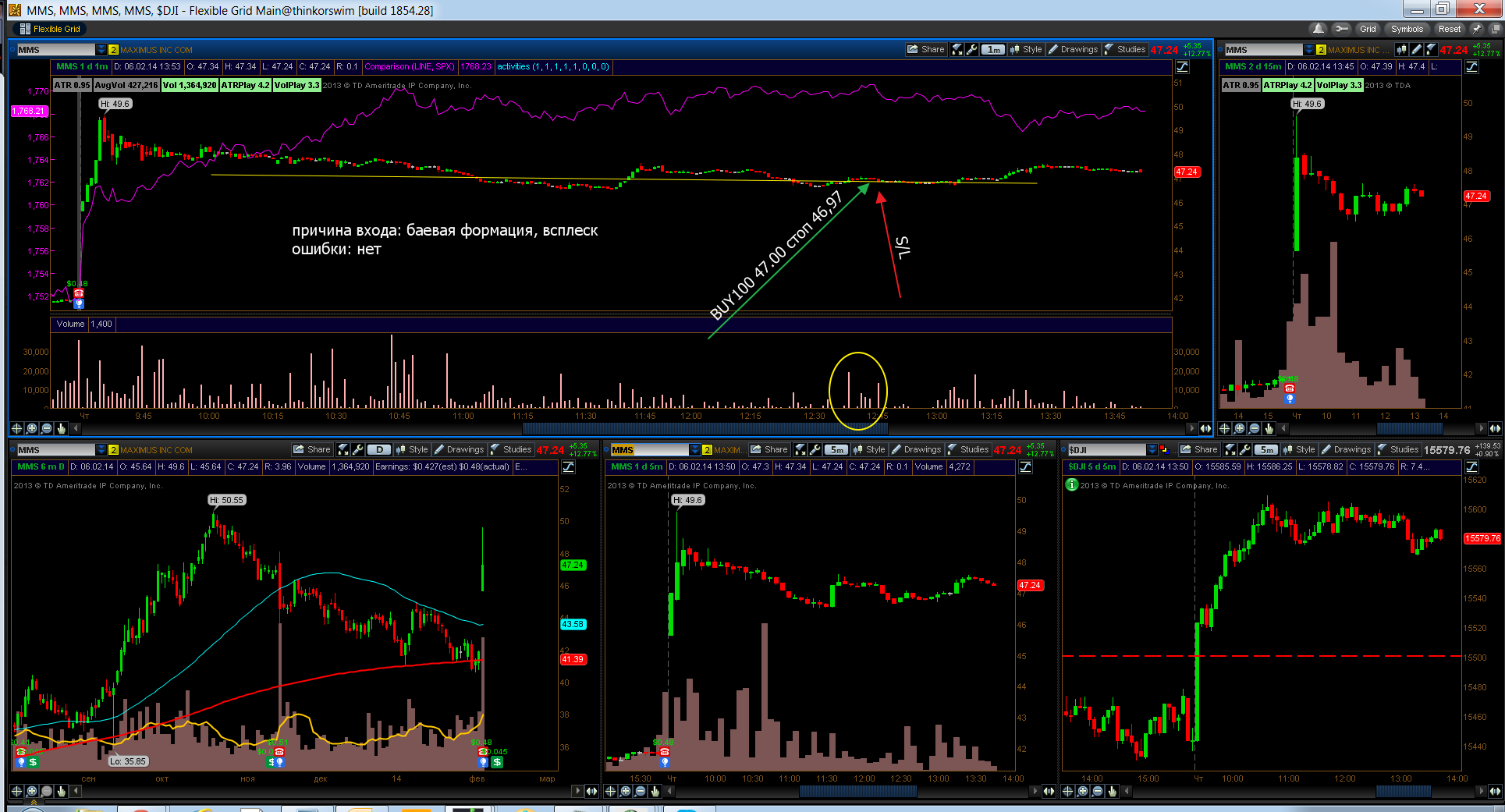Screen dimensions: 1505x812
Task: Click $DJI symbol input field
Action: coord(1107,449)
